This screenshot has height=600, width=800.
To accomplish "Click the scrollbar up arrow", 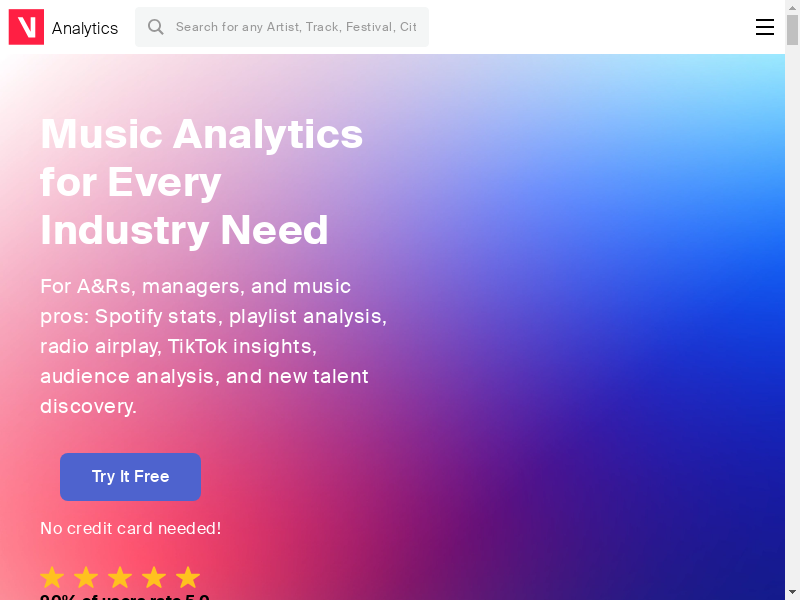I will 792,8.
